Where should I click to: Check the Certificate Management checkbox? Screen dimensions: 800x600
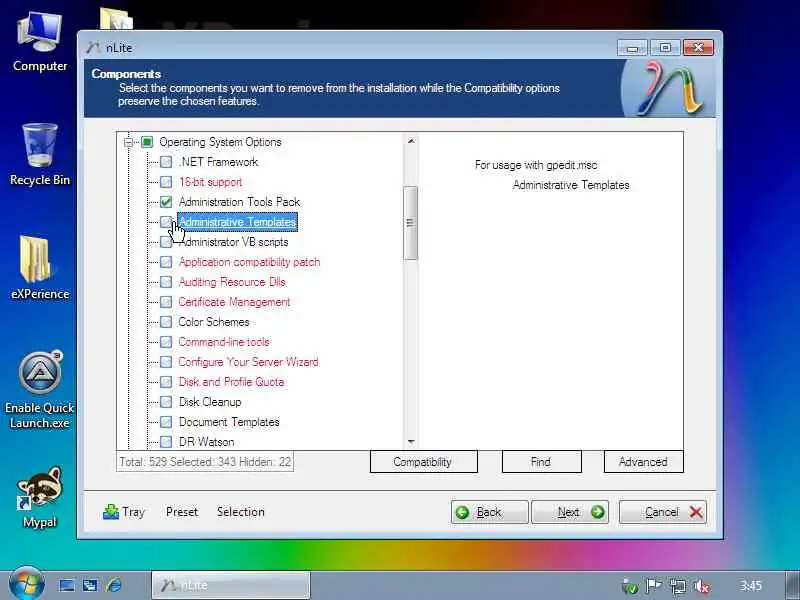point(166,302)
